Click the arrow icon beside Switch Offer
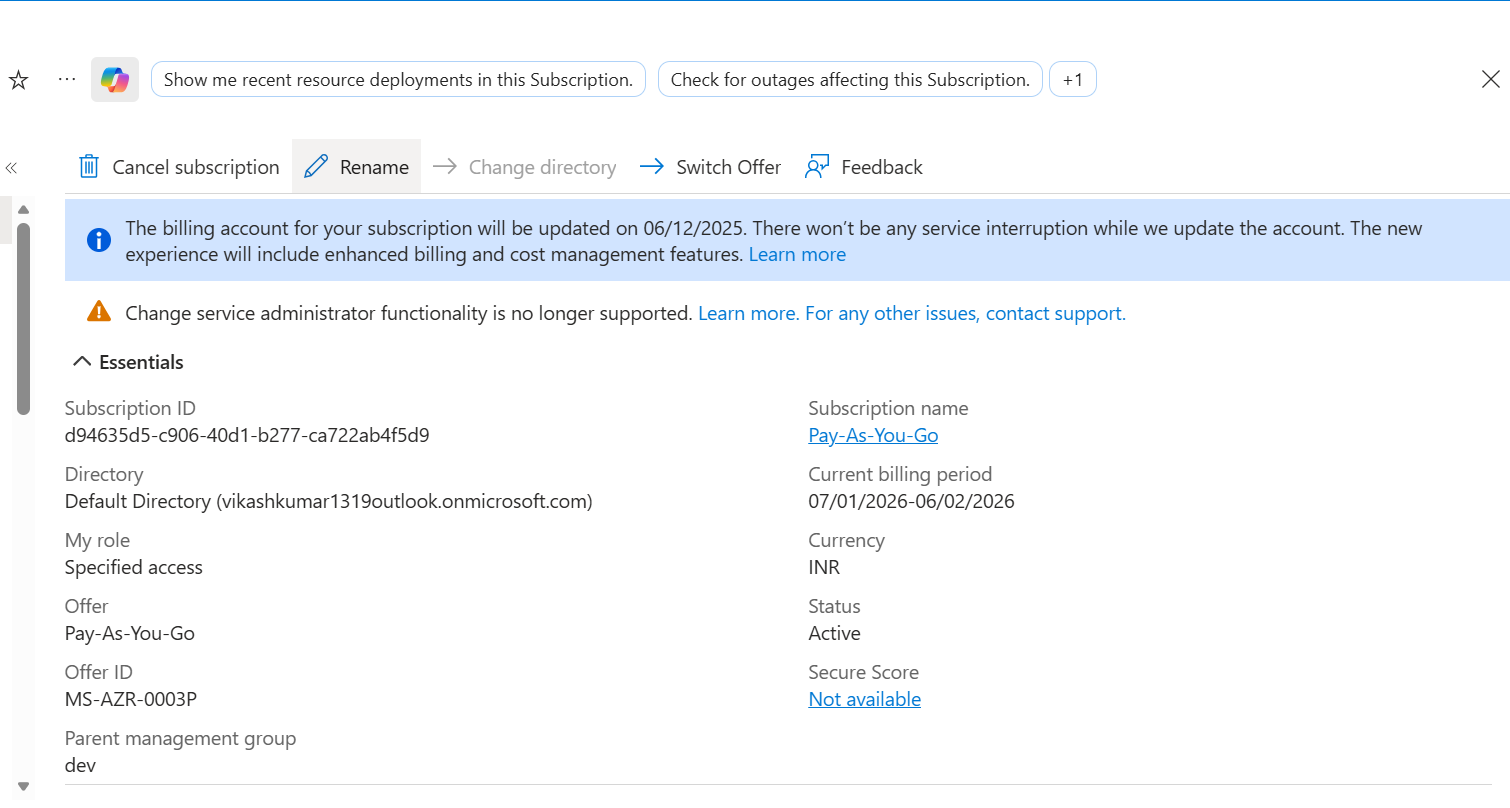 click(x=654, y=166)
